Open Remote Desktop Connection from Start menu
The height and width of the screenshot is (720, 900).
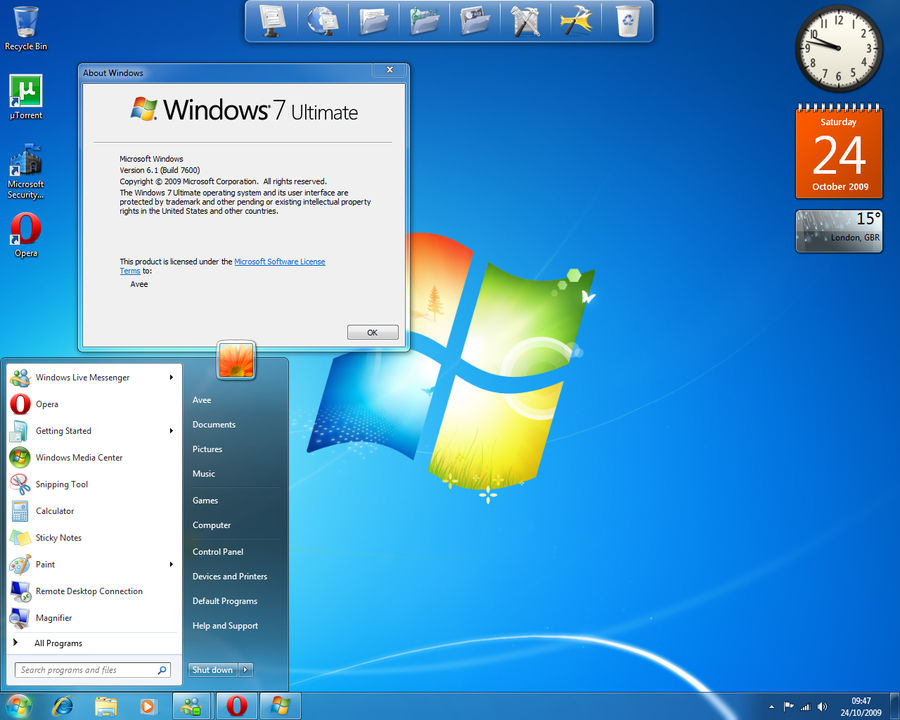(94, 591)
